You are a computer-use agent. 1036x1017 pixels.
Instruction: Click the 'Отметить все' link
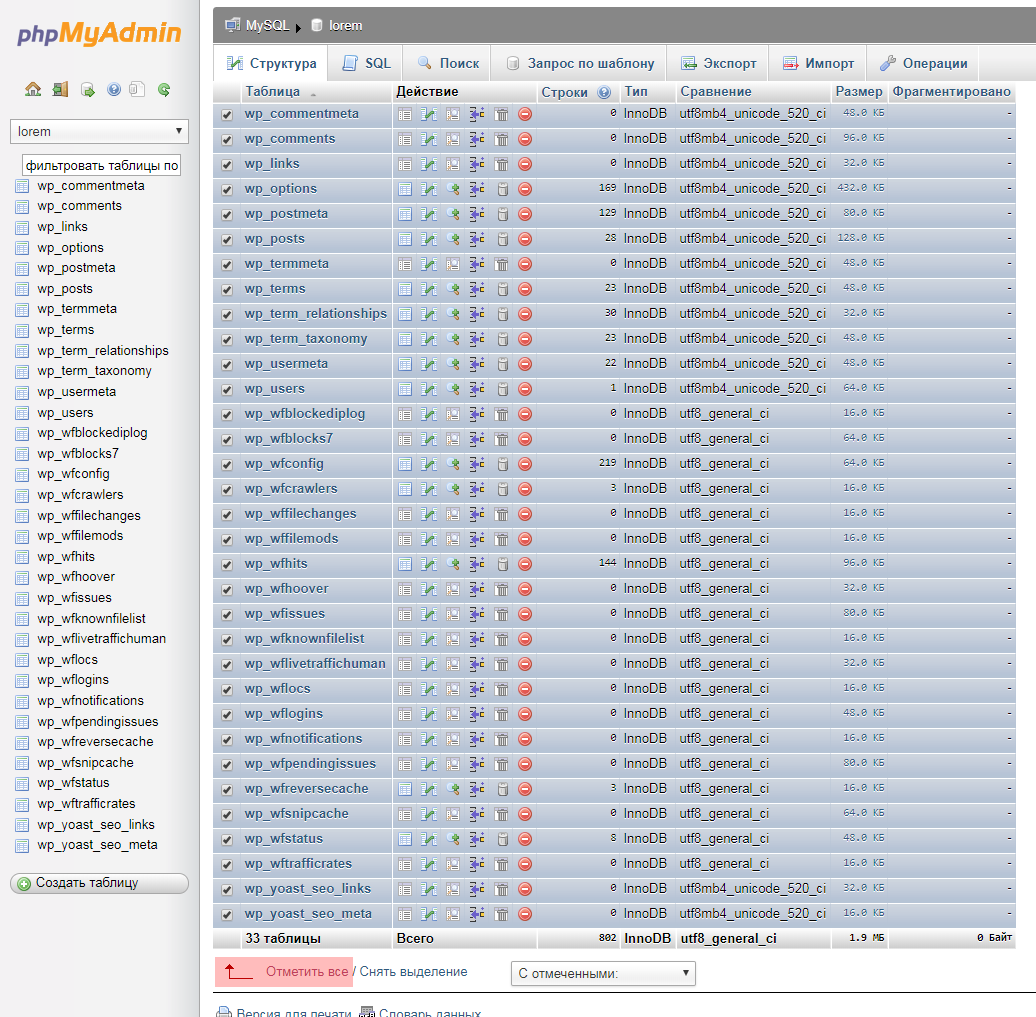click(307, 971)
